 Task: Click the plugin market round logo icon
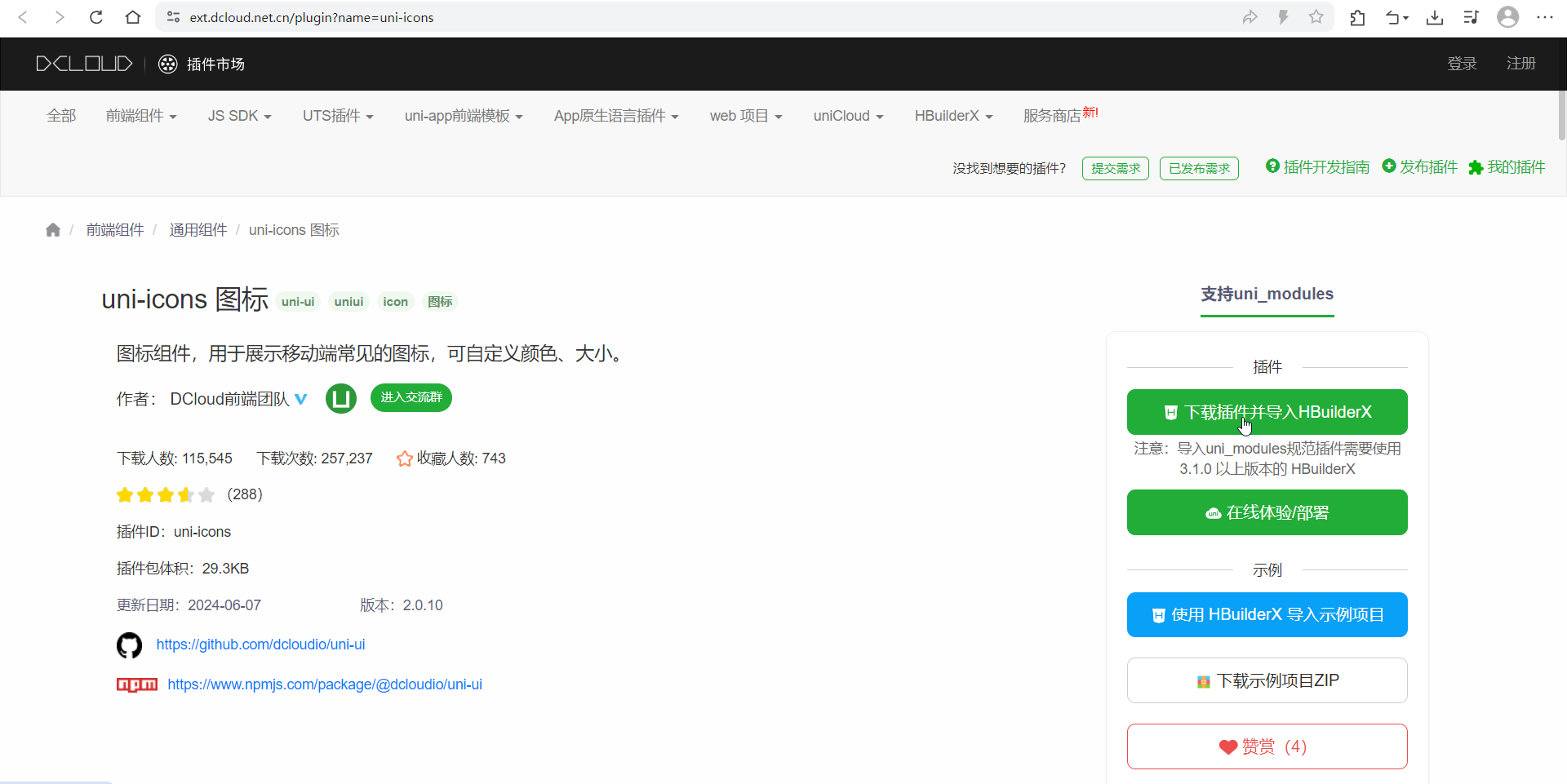[167, 64]
